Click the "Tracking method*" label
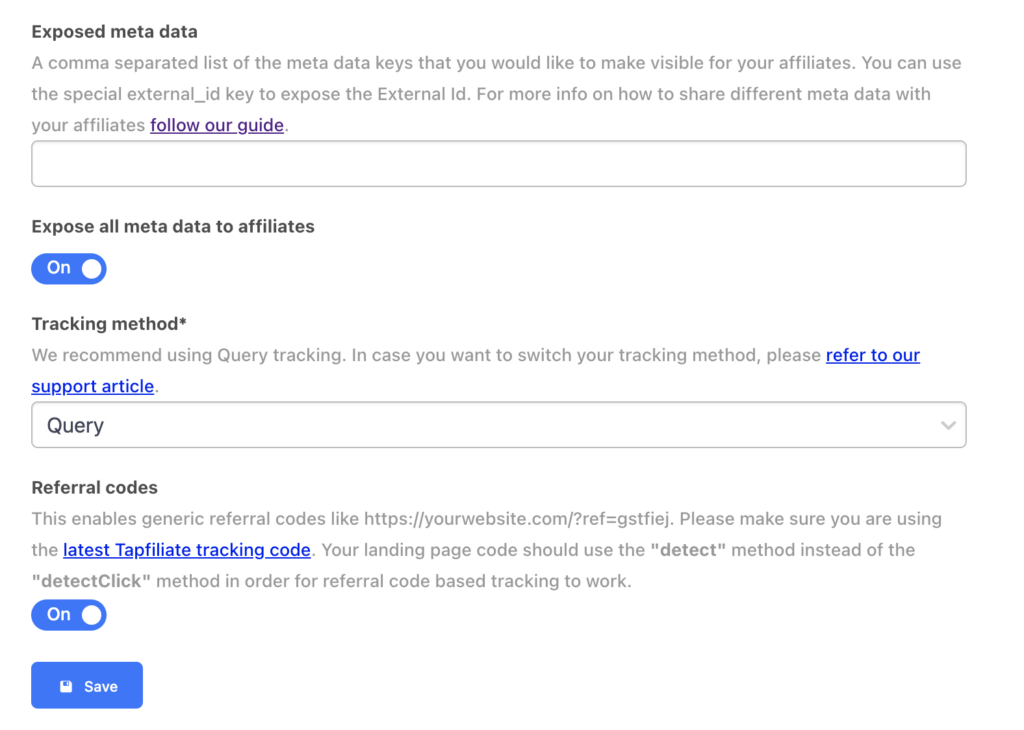 [x=110, y=324]
